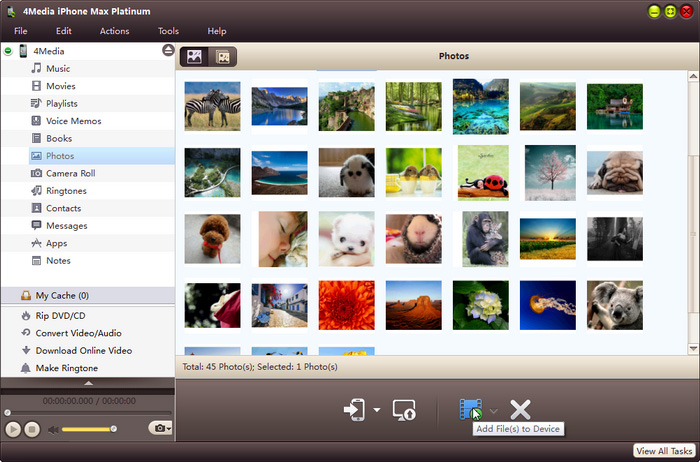Screen dimensions: 700x462
Task: Click the camera snapshot icon
Action: click(x=158, y=428)
